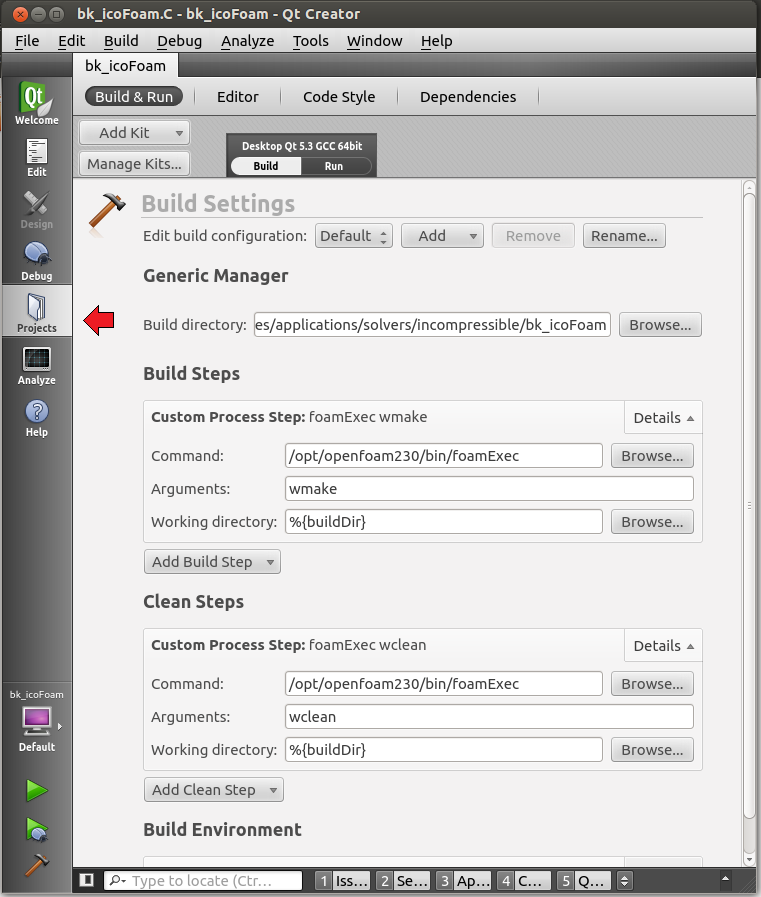Open the Tools menu
Viewport: 761px width, 897px height.
click(x=311, y=41)
